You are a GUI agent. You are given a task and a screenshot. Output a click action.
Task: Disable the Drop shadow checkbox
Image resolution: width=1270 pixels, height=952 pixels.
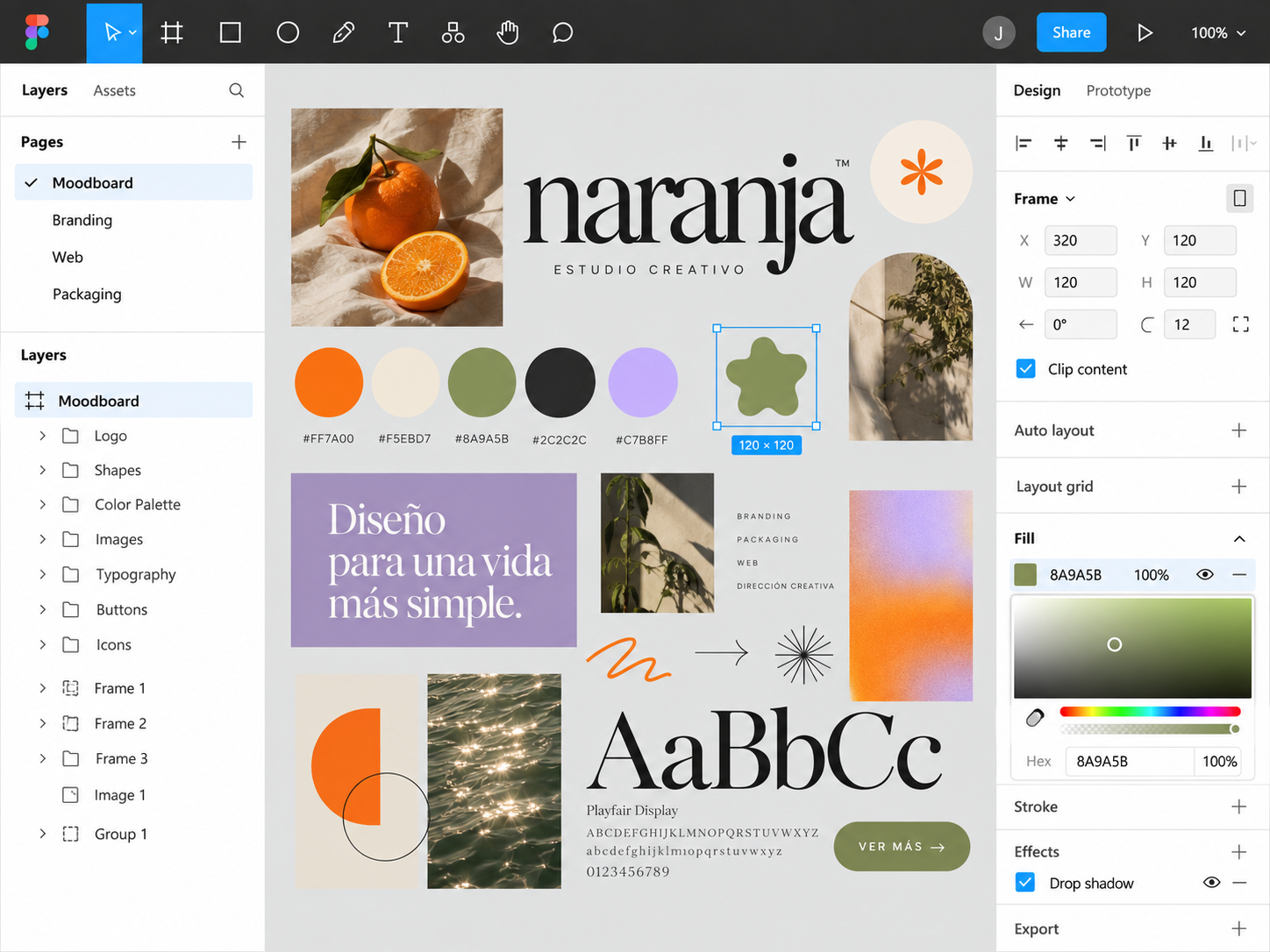(1024, 882)
